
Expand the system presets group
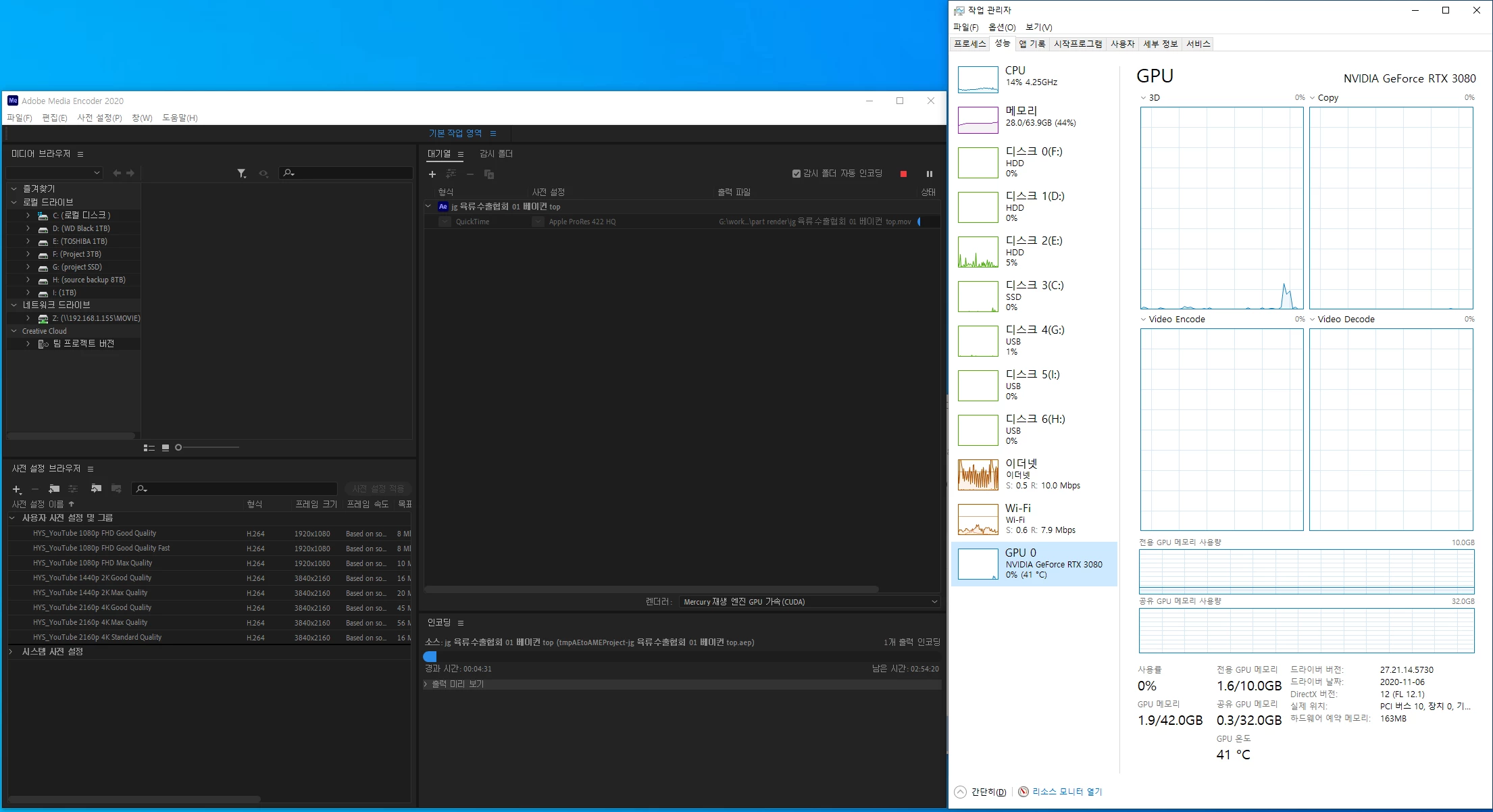click(x=11, y=652)
